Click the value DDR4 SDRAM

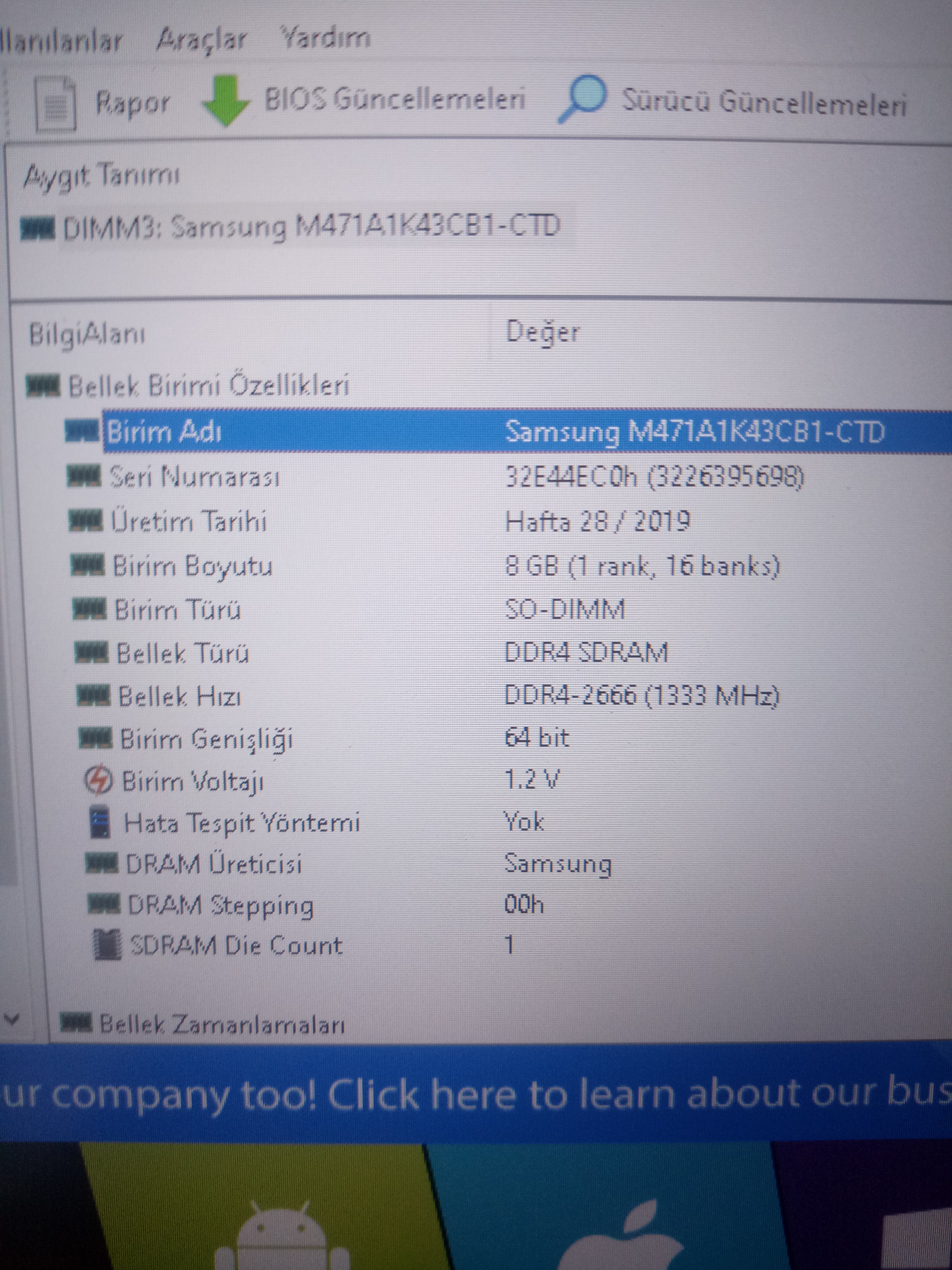pos(586,653)
